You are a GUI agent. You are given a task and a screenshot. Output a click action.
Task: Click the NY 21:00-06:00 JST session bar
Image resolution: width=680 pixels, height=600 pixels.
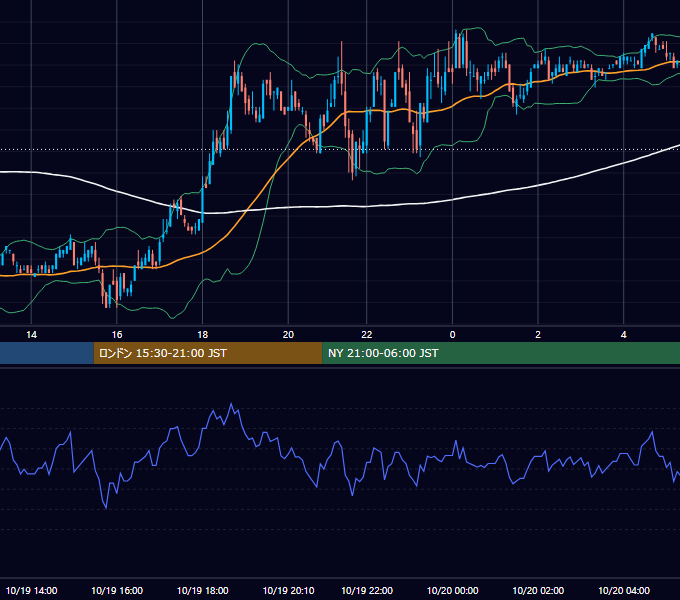[501, 353]
